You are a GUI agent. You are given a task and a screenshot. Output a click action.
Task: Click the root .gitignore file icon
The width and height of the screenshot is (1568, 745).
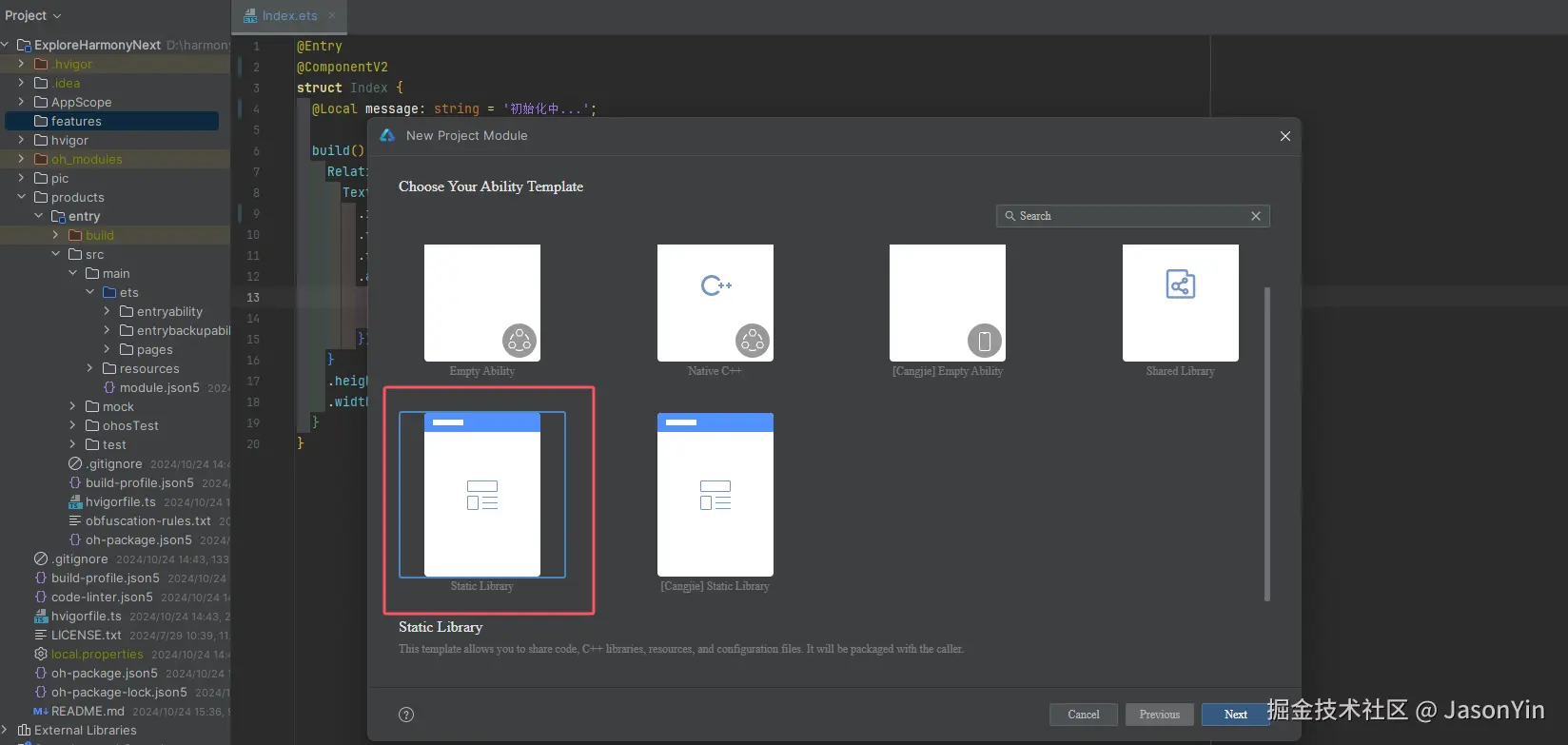pos(41,559)
